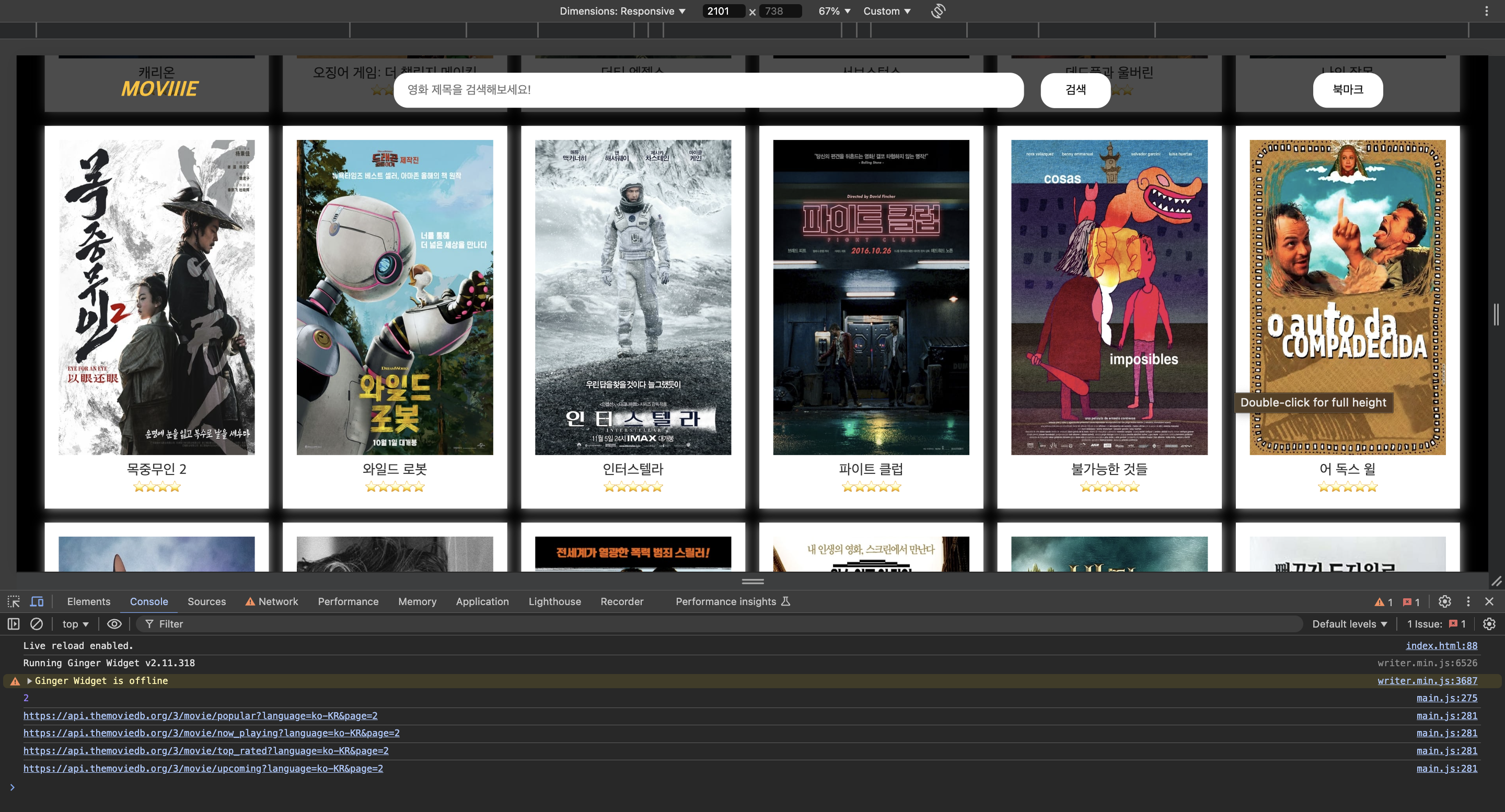Show the console sidebar panel icon
The height and width of the screenshot is (812, 1505).
(x=14, y=624)
